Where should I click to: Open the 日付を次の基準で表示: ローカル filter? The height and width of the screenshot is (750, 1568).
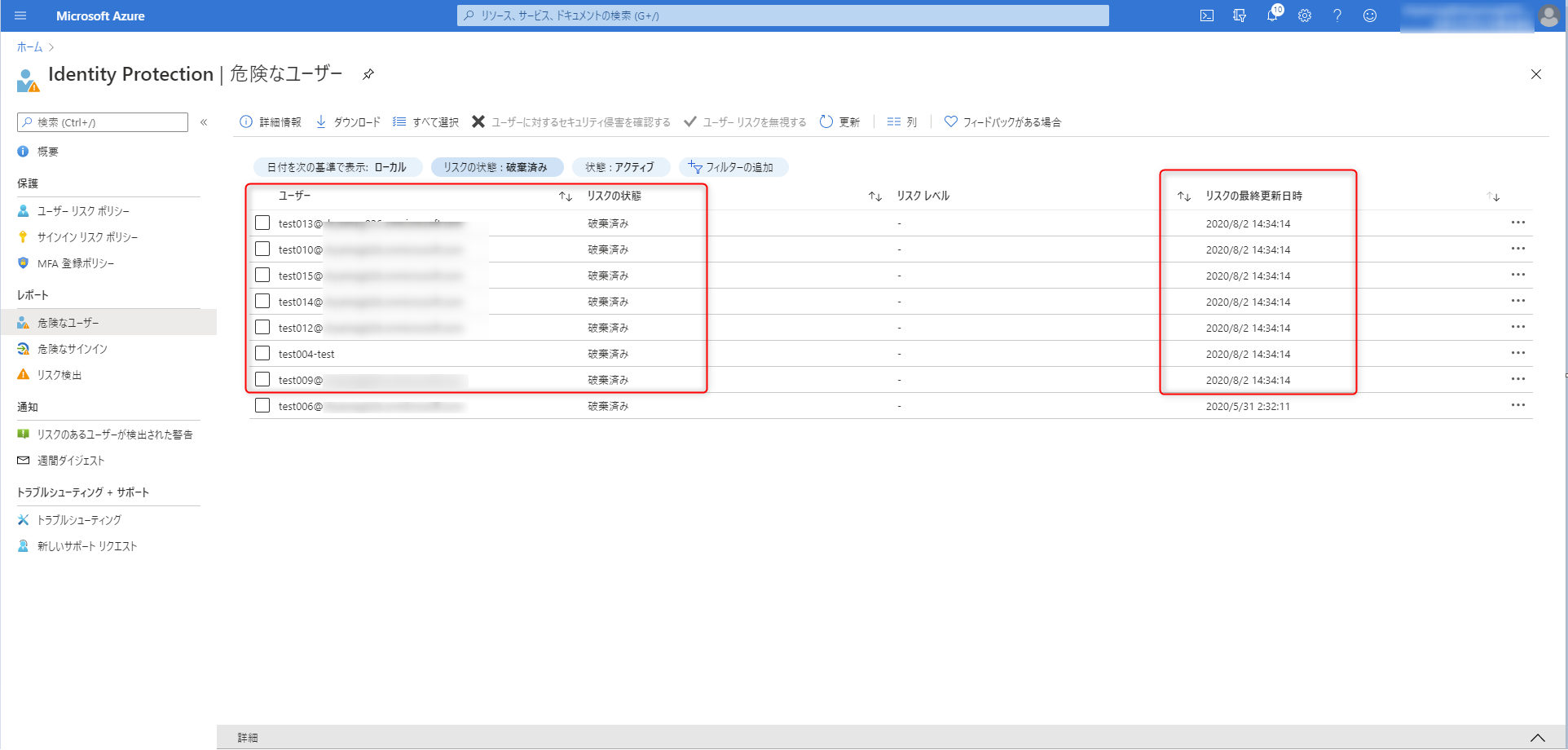point(337,167)
